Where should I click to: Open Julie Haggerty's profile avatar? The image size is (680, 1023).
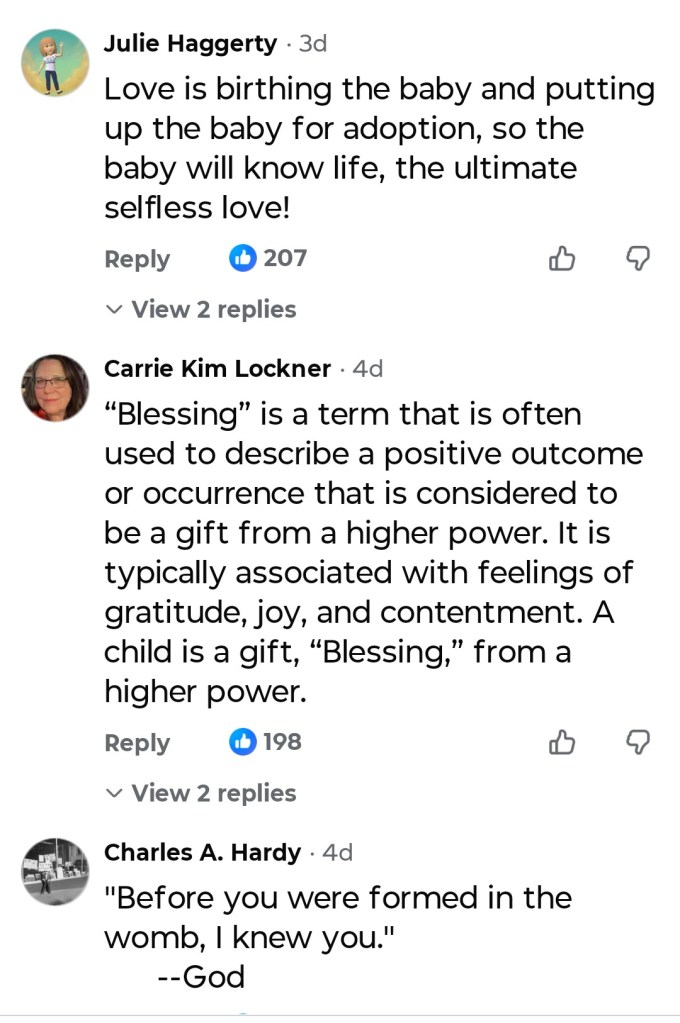coord(55,62)
